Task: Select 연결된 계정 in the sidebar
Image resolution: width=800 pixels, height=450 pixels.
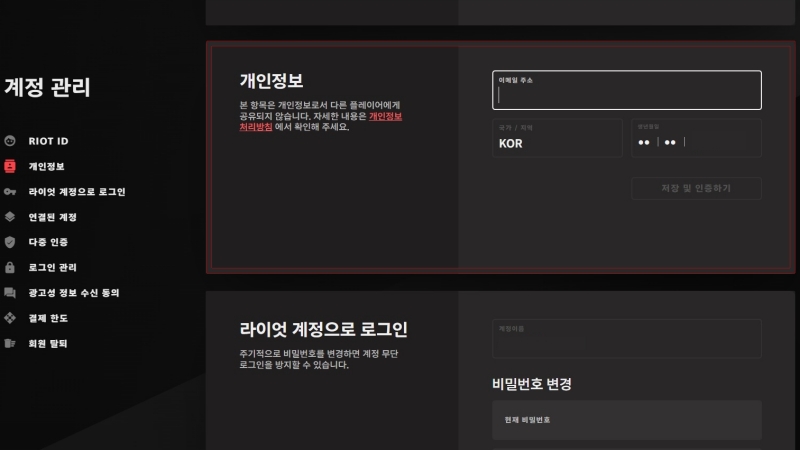Action: tap(53, 217)
